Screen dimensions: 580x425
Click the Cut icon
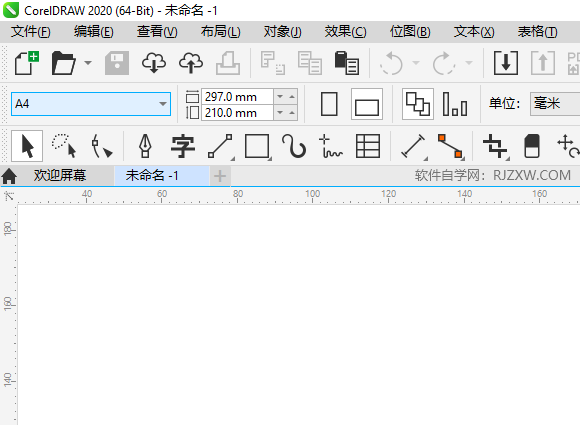273,63
